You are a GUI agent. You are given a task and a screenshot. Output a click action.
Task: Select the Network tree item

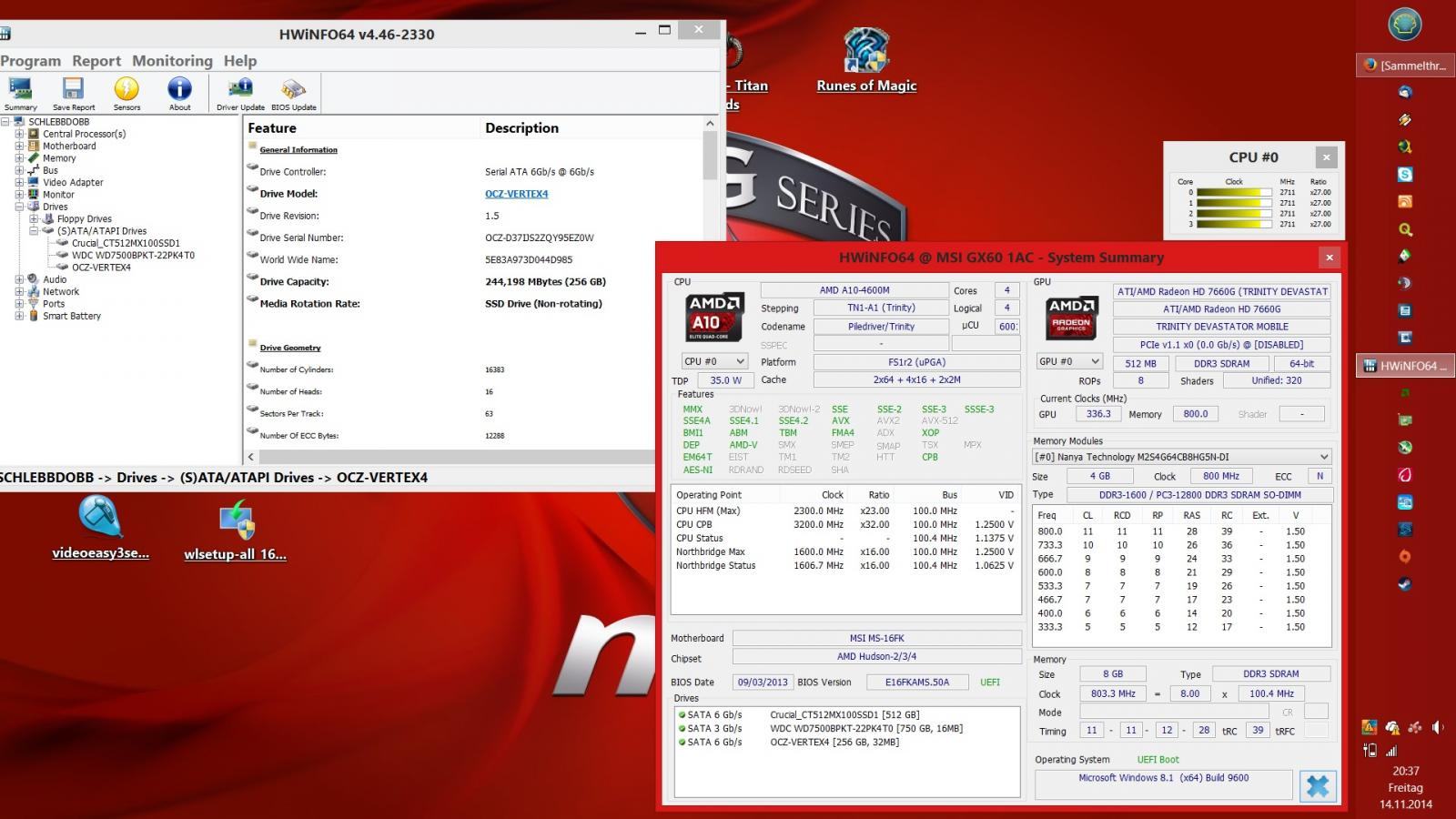[x=61, y=292]
